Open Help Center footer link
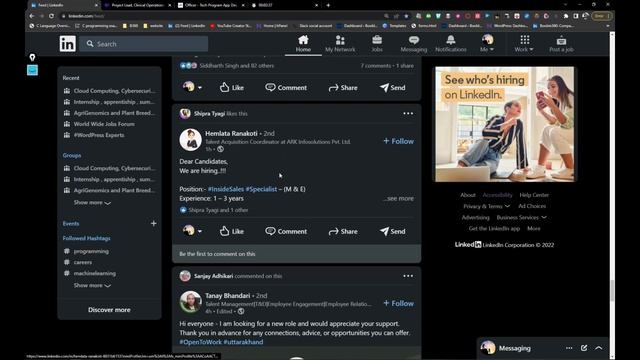 [x=534, y=195]
